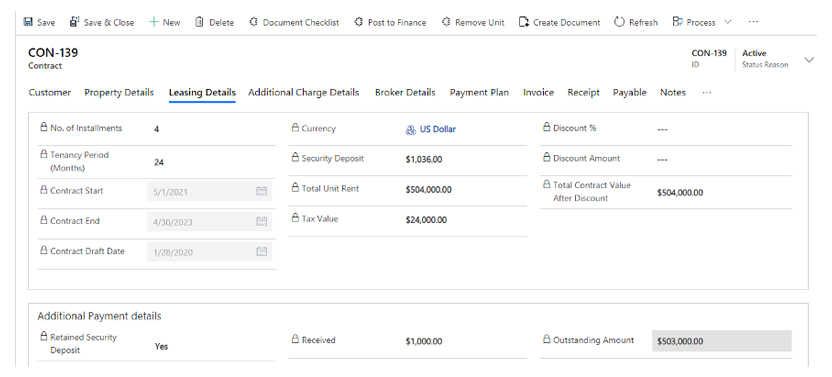Click the Process flow icon
832x377 pixels.
(x=677, y=22)
